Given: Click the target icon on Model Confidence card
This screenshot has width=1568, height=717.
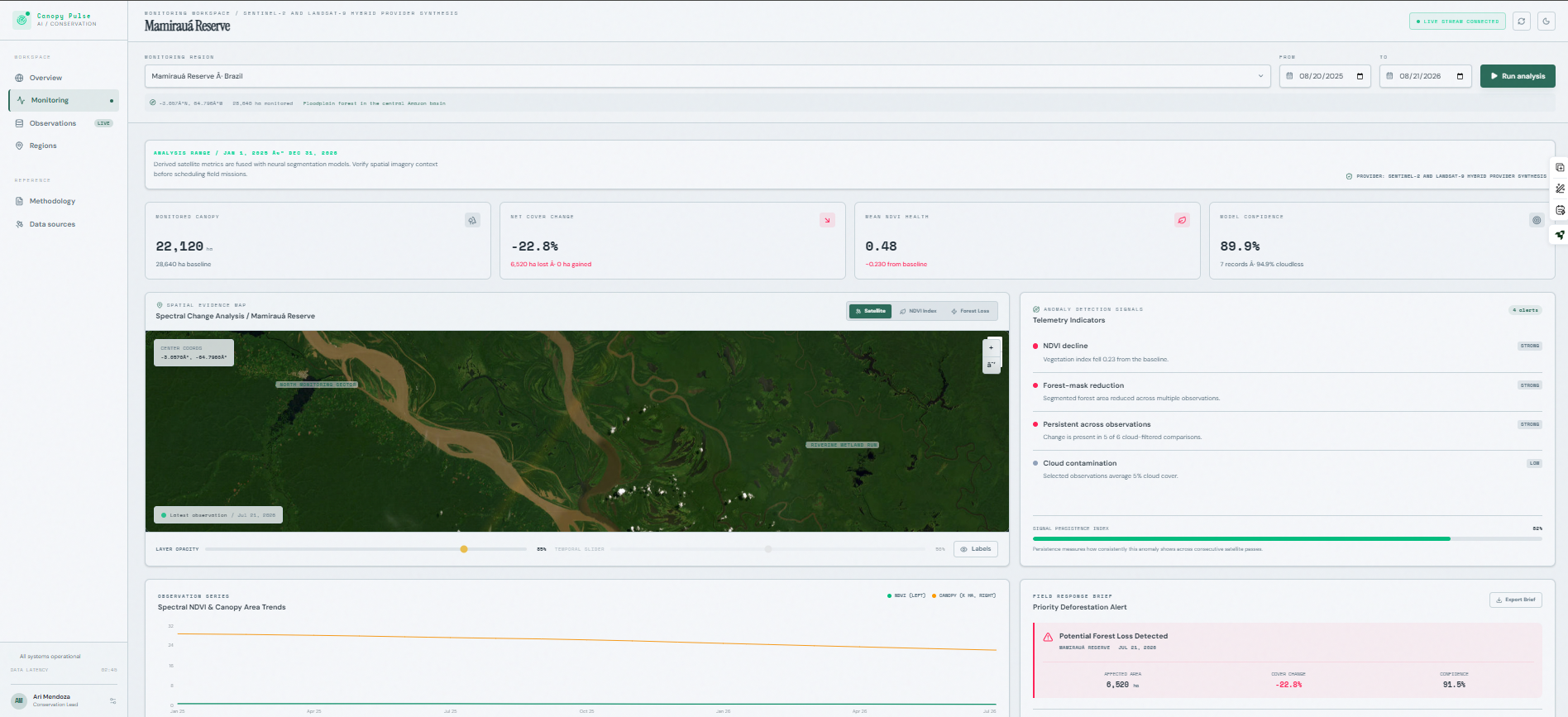Looking at the screenshot, I should pyautogui.click(x=1537, y=220).
